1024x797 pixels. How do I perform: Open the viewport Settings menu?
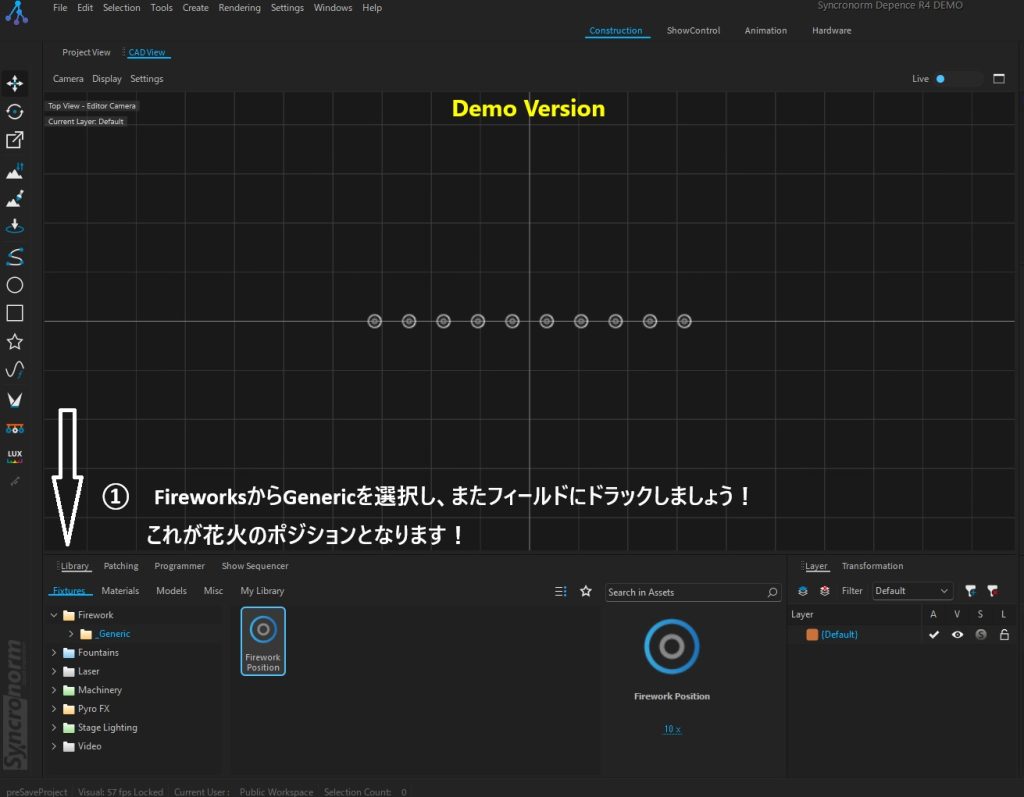pyautogui.click(x=146, y=79)
